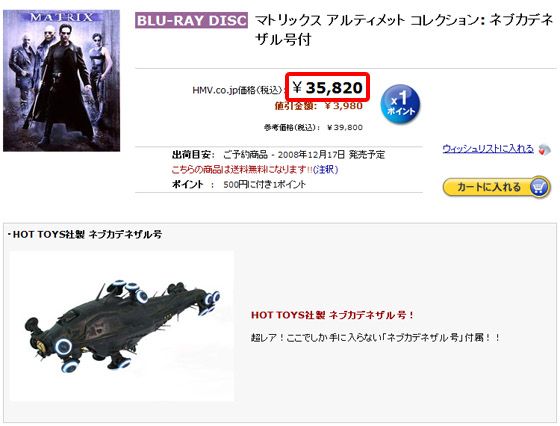Viewport: 560px width, 426px height.
Task: Click the shopping cart icon on the yellow button
Action: pos(539,187)
